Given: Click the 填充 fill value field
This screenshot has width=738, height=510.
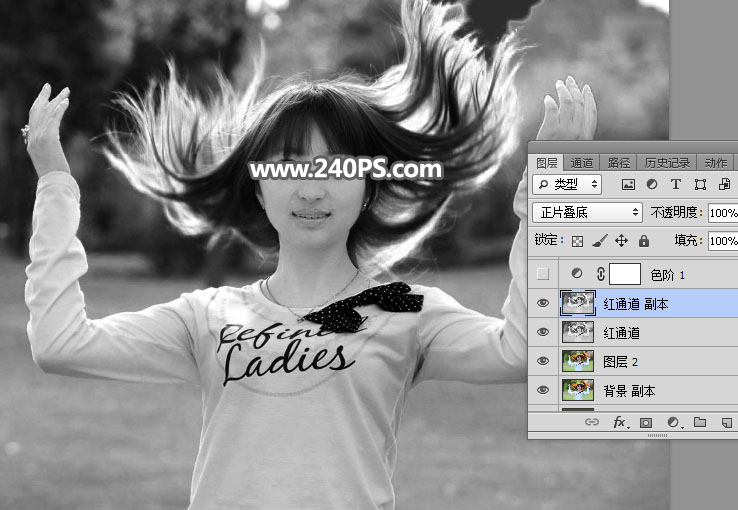Looking at the screenshot, I should coord(723,241).
